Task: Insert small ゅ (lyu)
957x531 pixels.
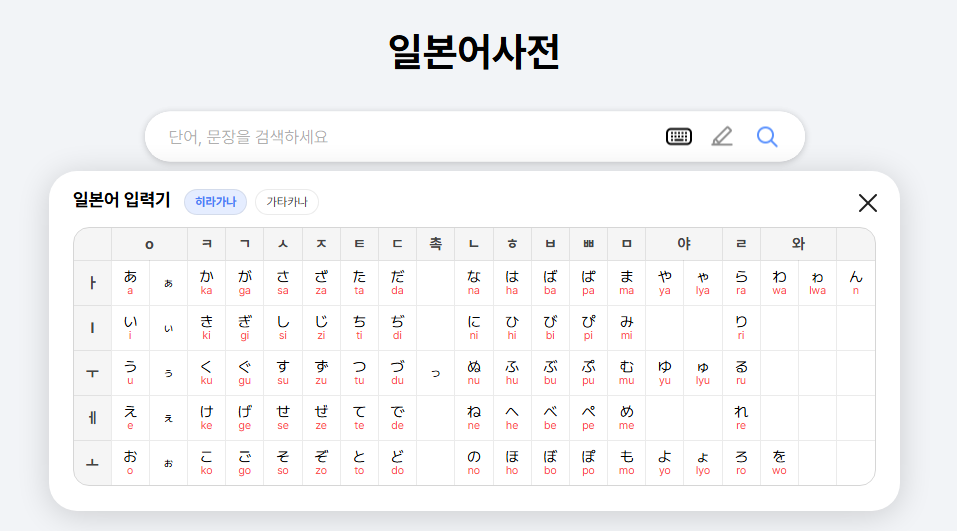Action: [702, 373]
